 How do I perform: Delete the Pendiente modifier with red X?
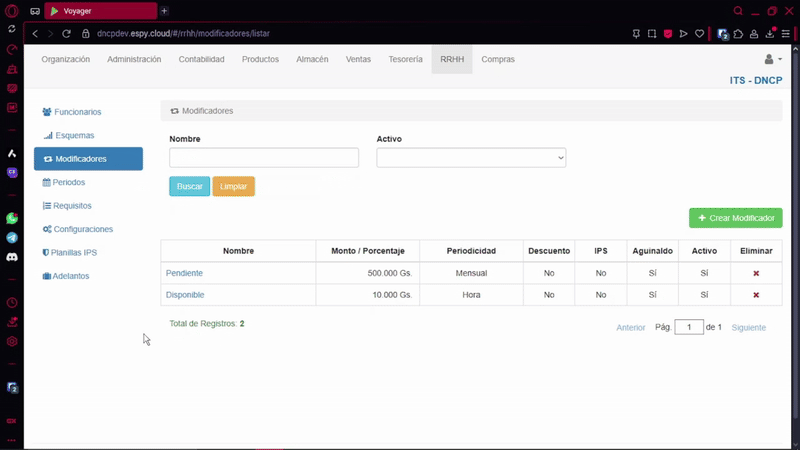756,273
